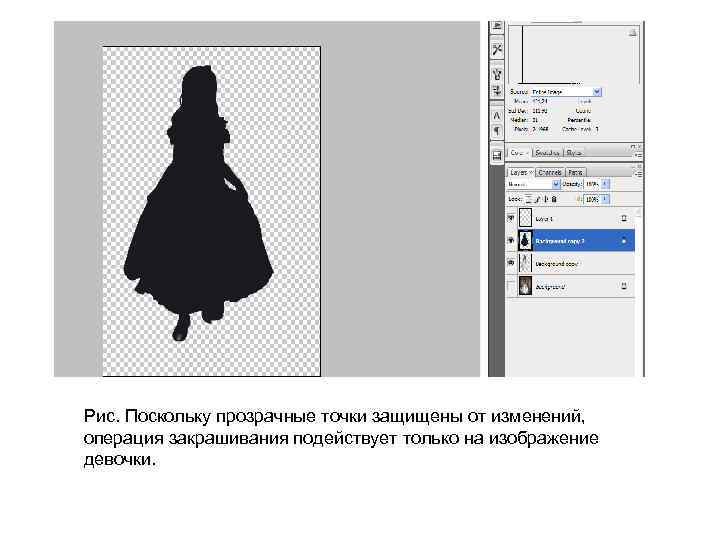The image size is (720, 540).
Task: Open the Fill slider arrow
Action: click(x=605, y=199)
